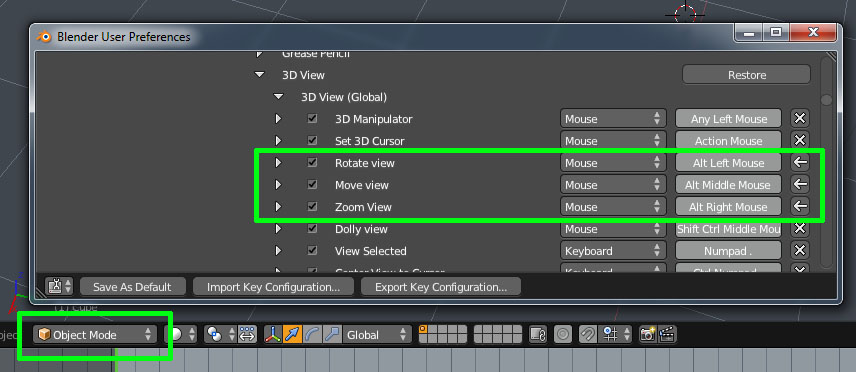
Task: Click the Restore button
Action: [x=746, y=75]
